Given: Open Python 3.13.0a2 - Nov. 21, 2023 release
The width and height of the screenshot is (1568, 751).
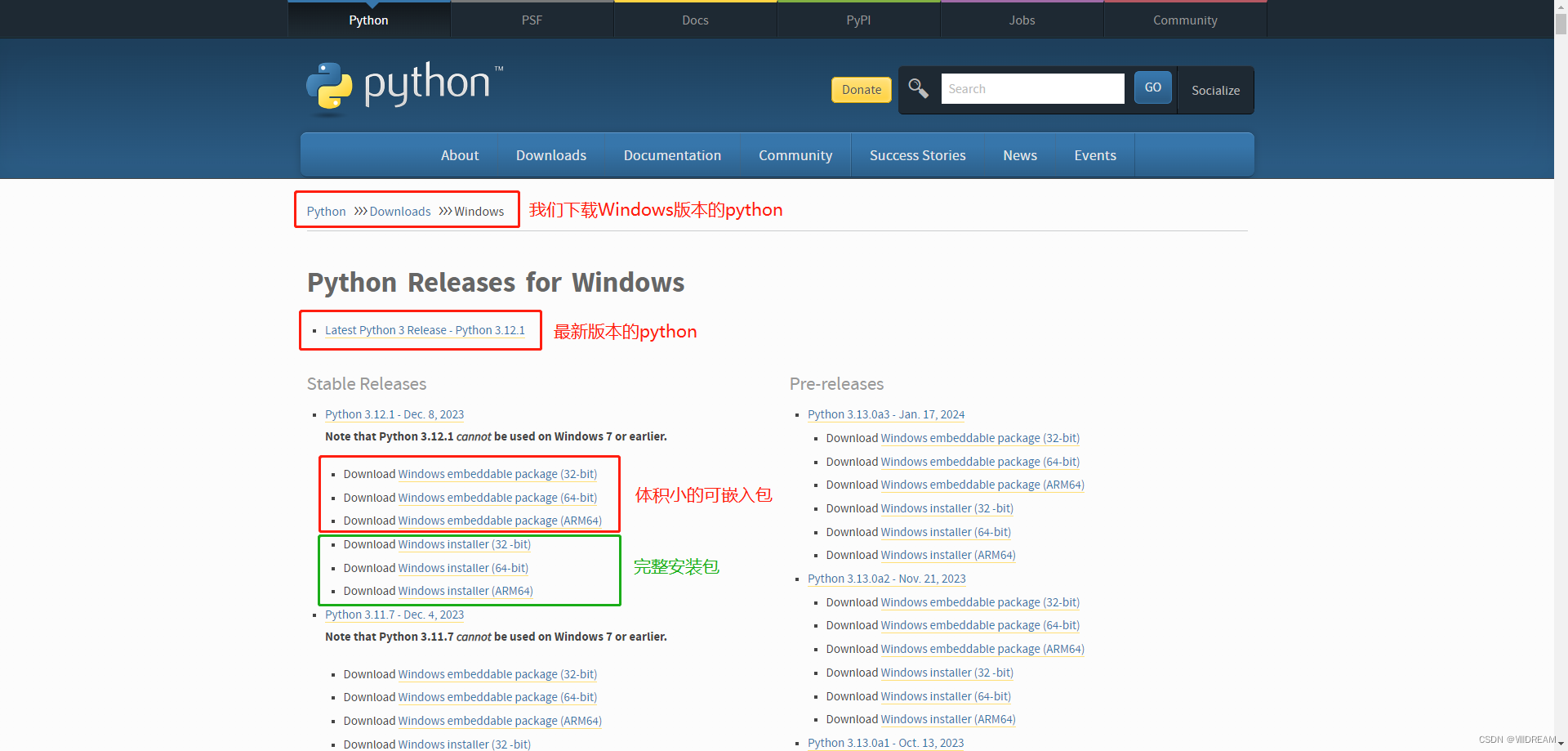Looking at the screenshot, I should [x=887, y=579].
